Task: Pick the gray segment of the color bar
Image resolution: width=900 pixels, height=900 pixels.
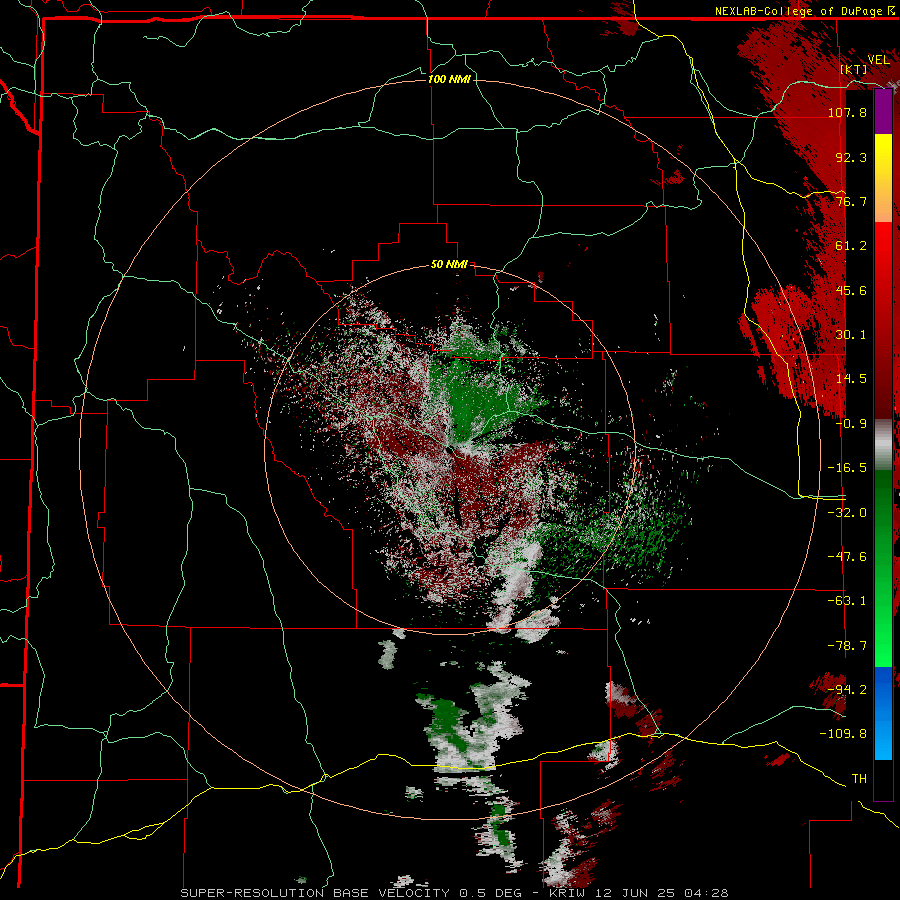Action: (883, 445)
